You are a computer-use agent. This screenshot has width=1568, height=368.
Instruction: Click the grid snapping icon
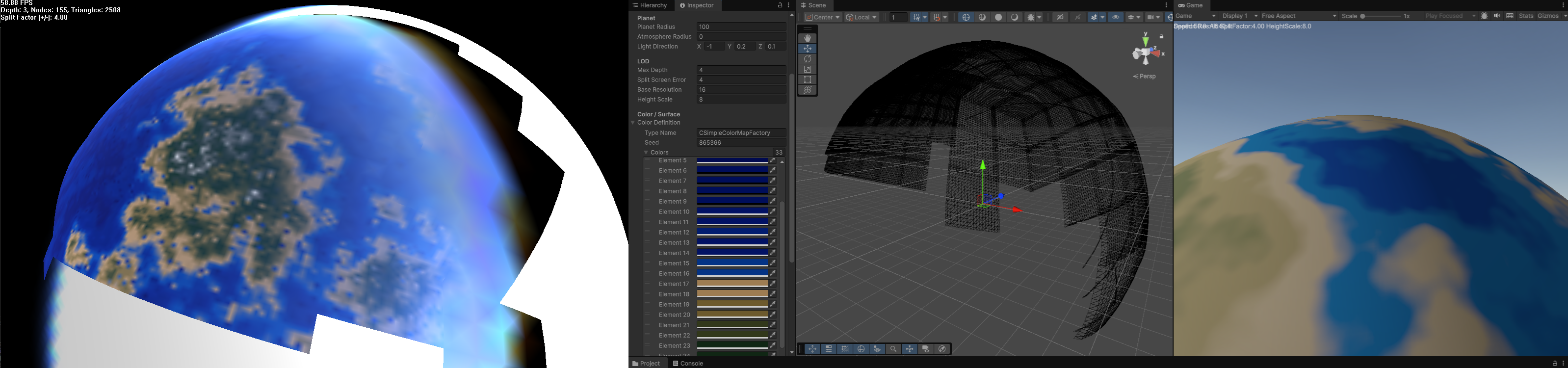coord(936,17)
